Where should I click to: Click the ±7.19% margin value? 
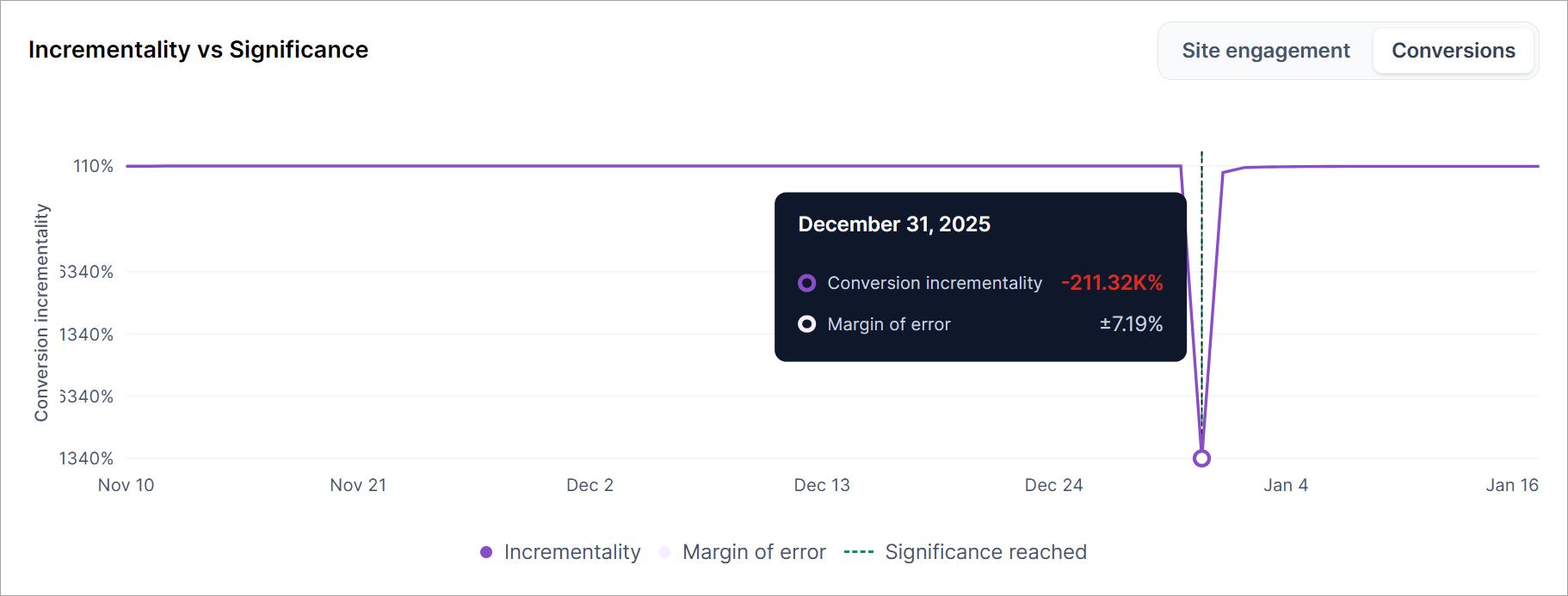click(1131, 324)
